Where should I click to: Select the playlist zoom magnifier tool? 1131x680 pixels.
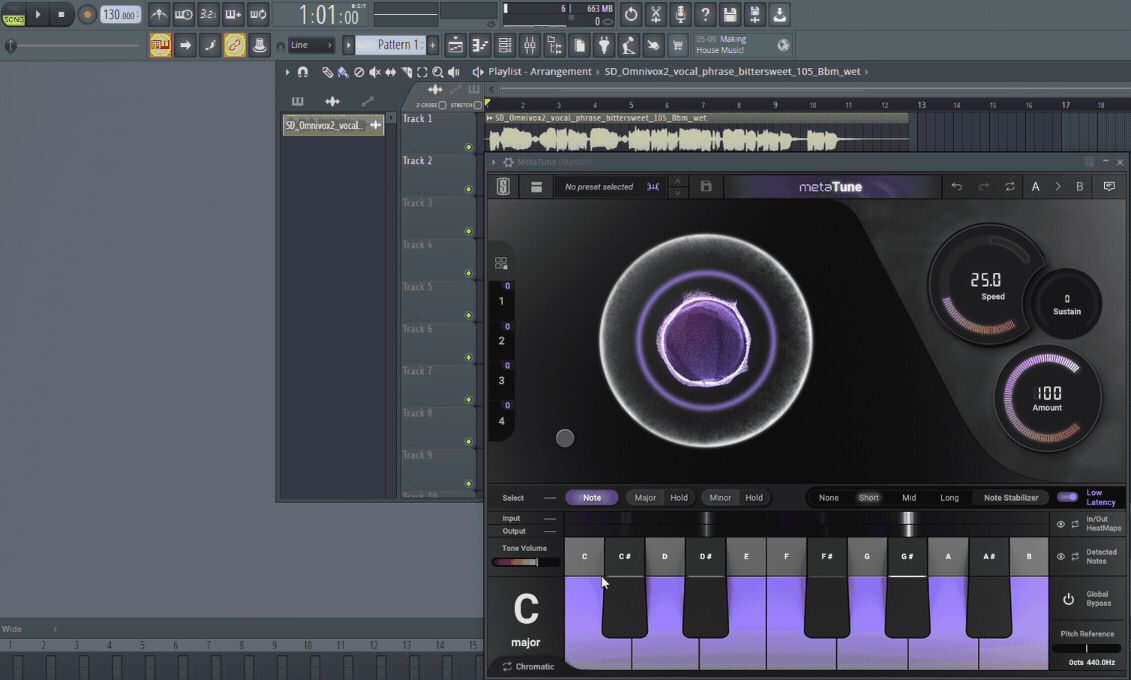pos(438,72)
